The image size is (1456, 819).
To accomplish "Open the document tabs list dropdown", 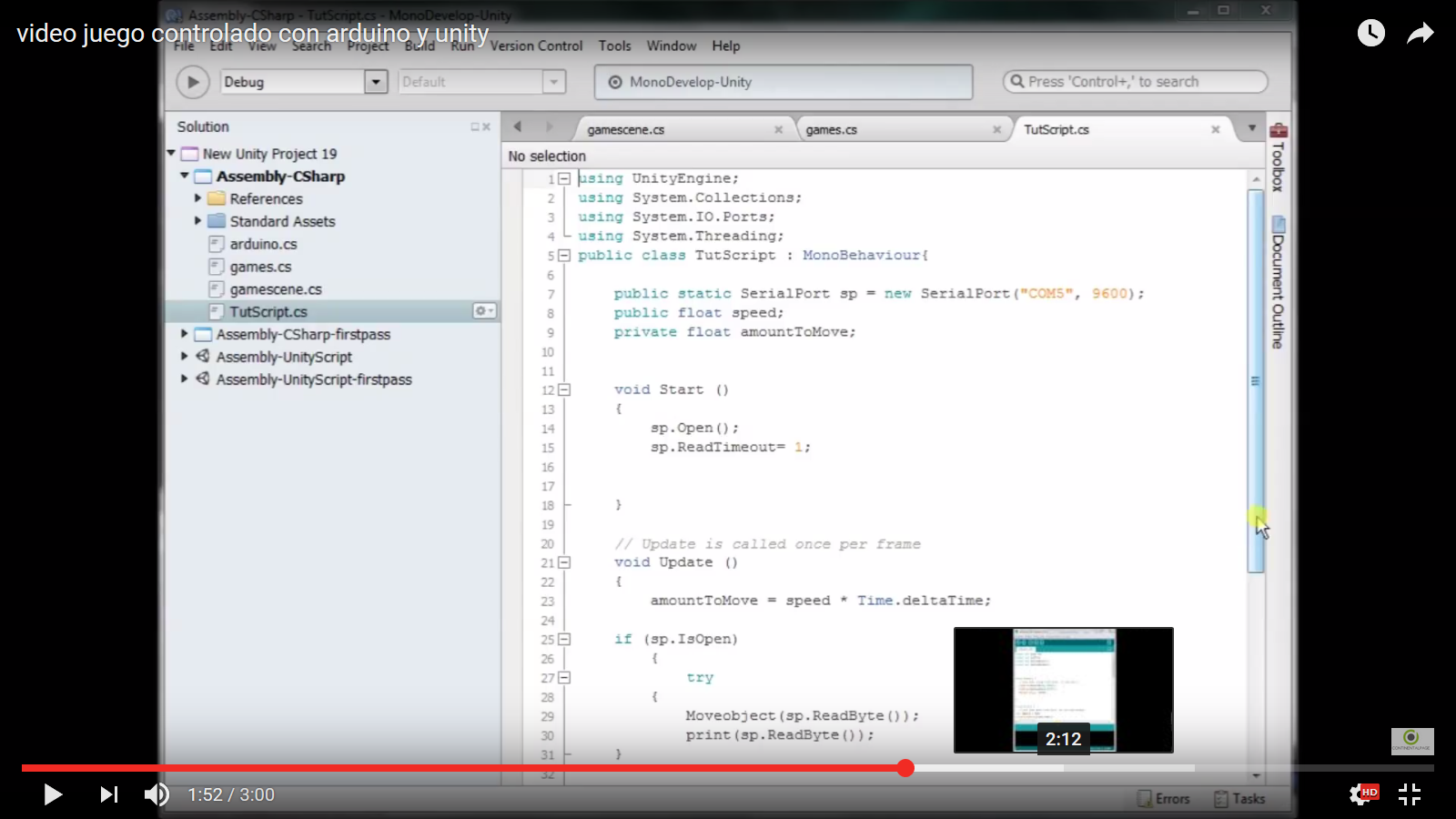I will click(x=1252, y=128).
